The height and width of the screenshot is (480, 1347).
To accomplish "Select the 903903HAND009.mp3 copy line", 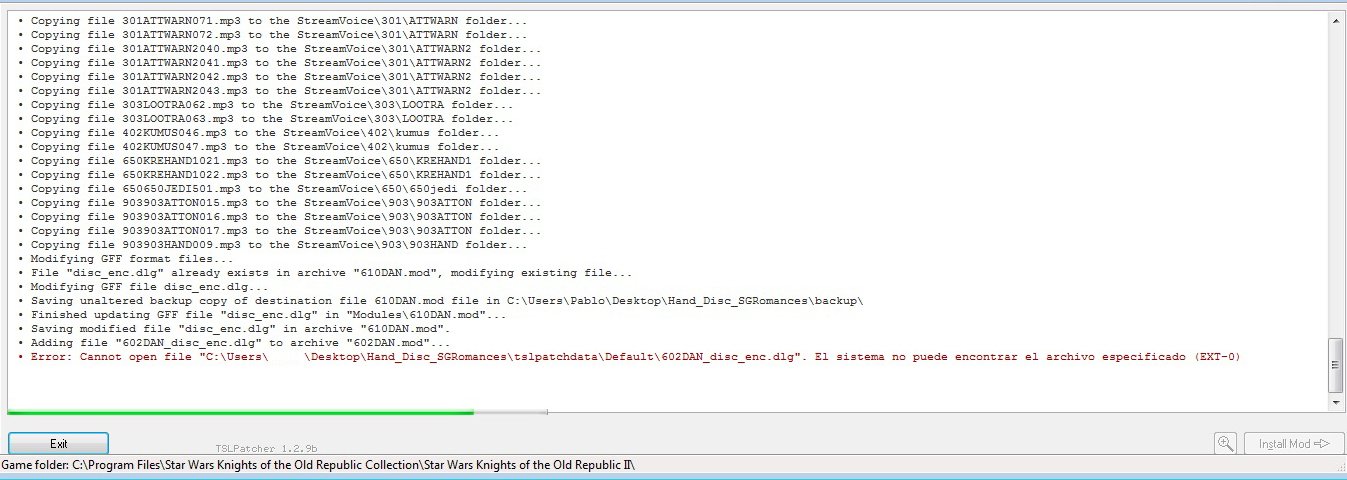I will (280, 245).
